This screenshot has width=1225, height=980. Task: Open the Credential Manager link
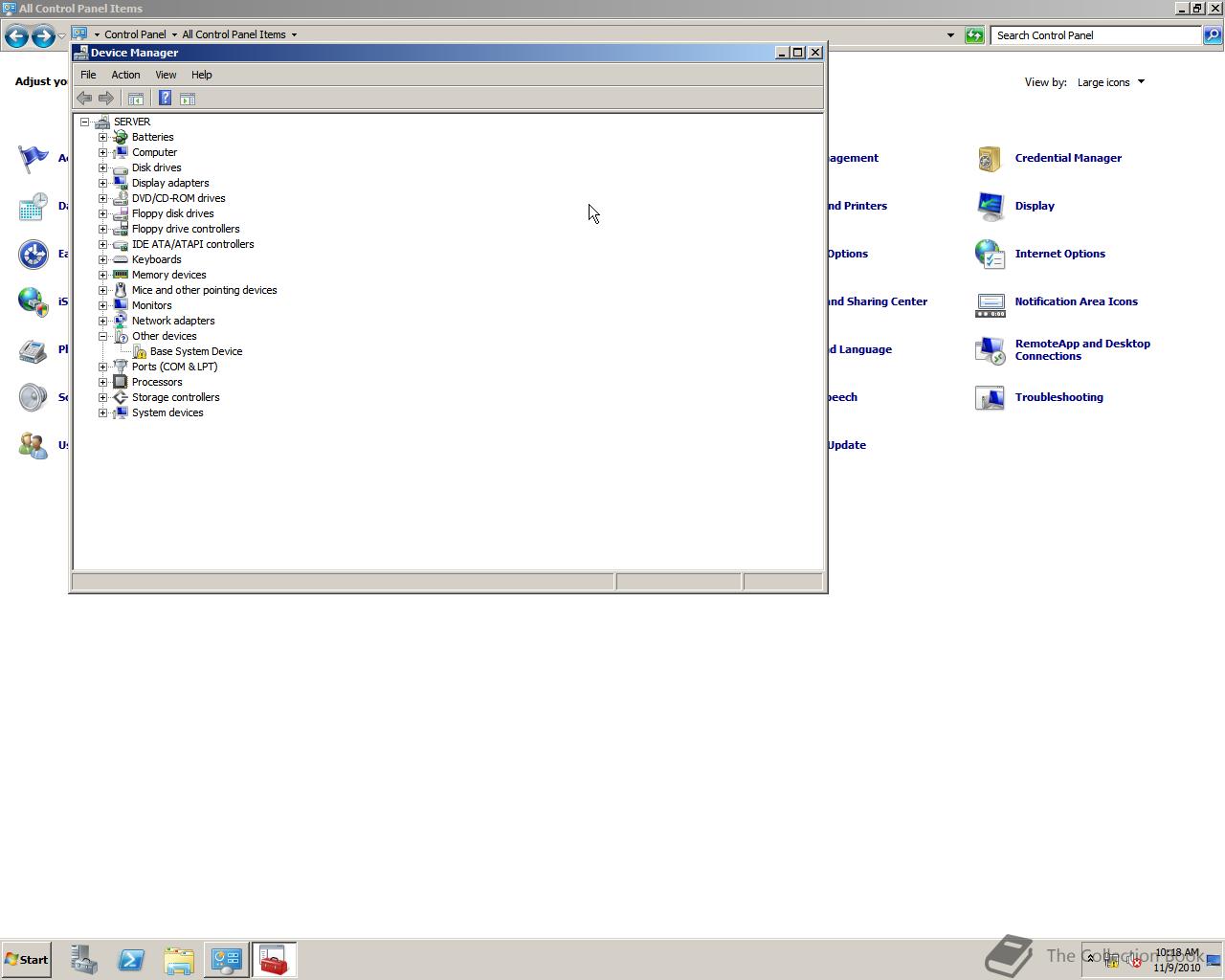[1068, 158]
